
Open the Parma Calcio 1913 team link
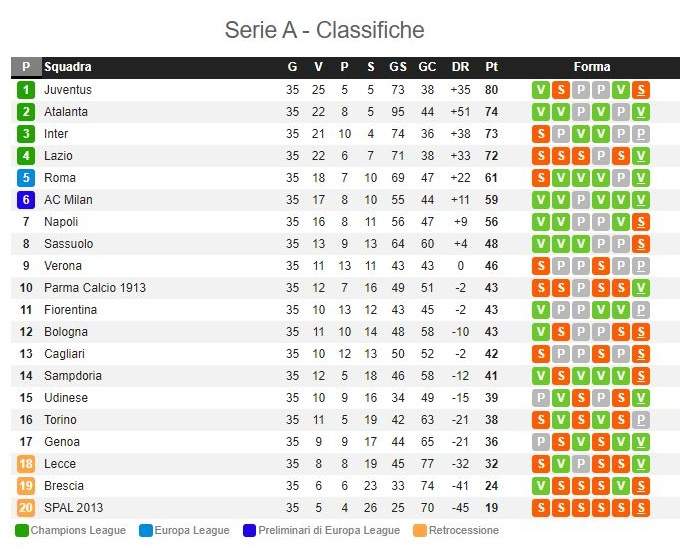tap(95, 288)
